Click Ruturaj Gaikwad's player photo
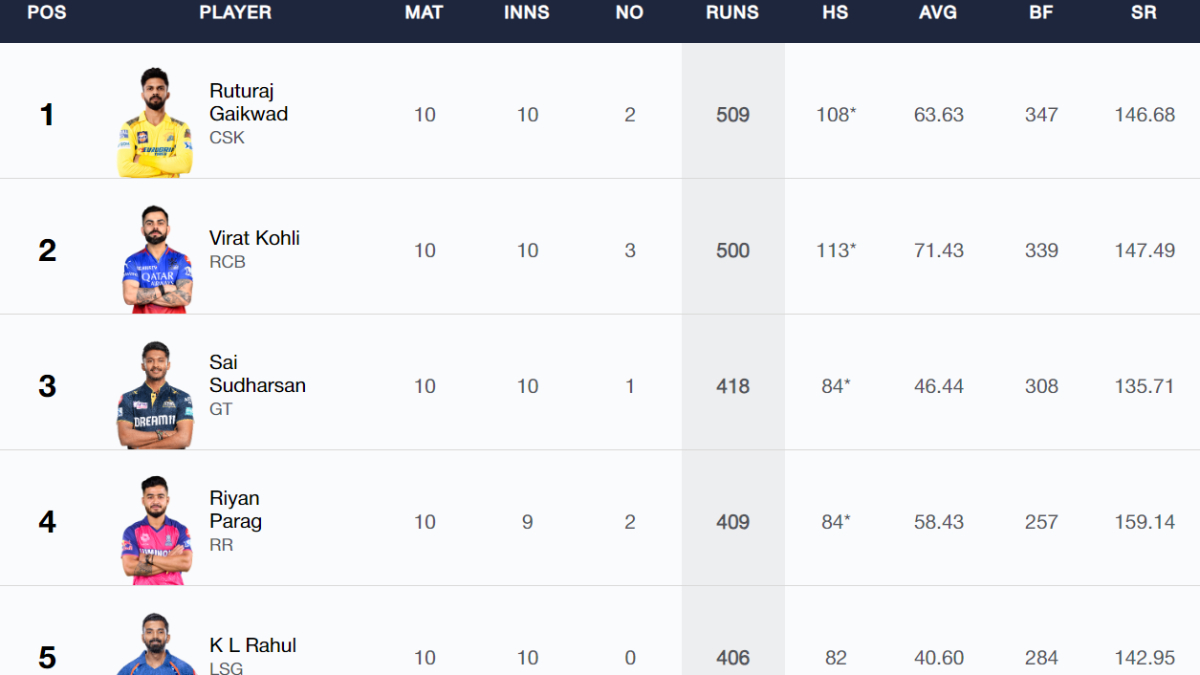Viewport: 1200px width, 675px height. pos(155,122)
